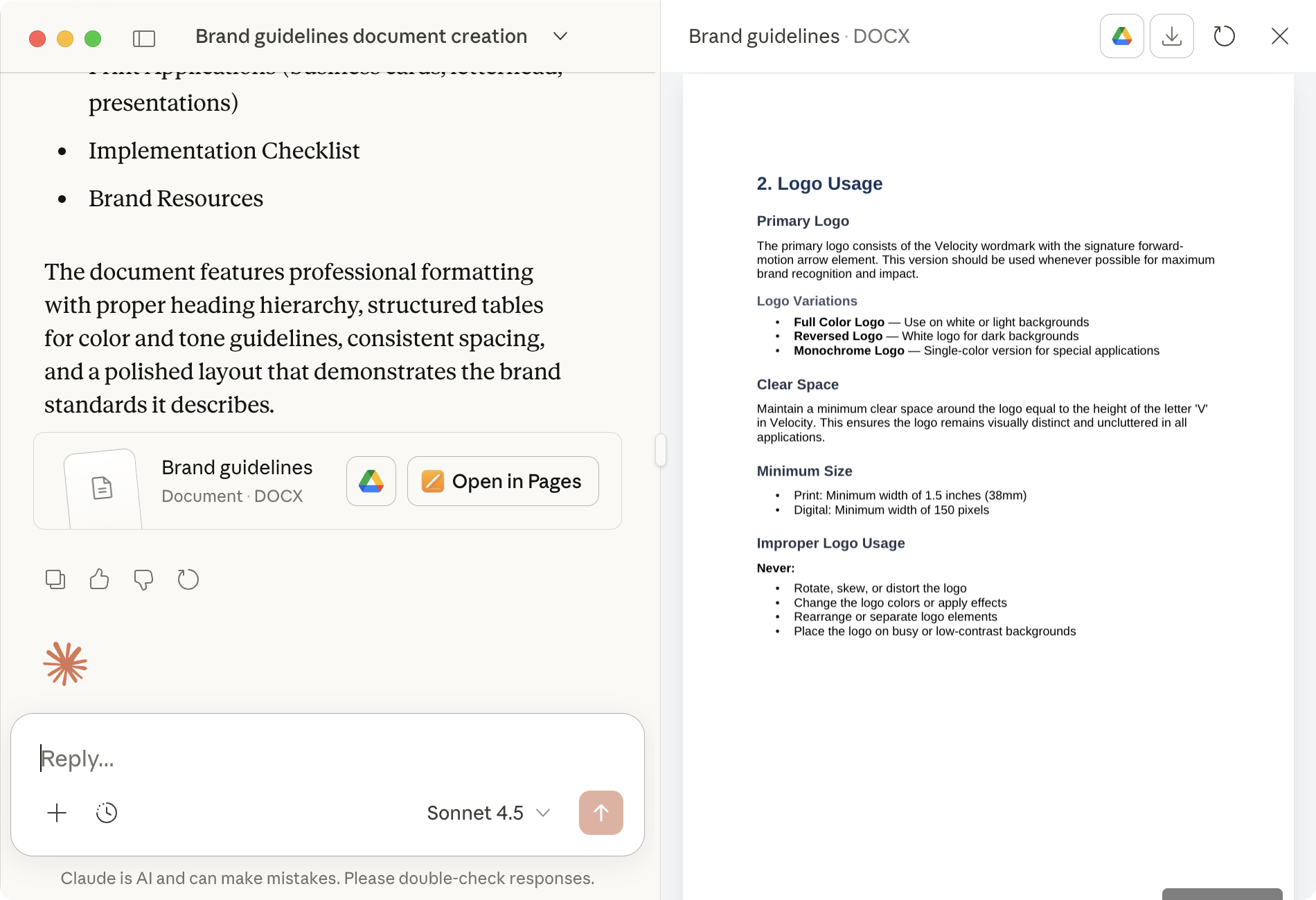Give a thumbs up to the response
Screen dimensions: 1316x900
point(99,579)
